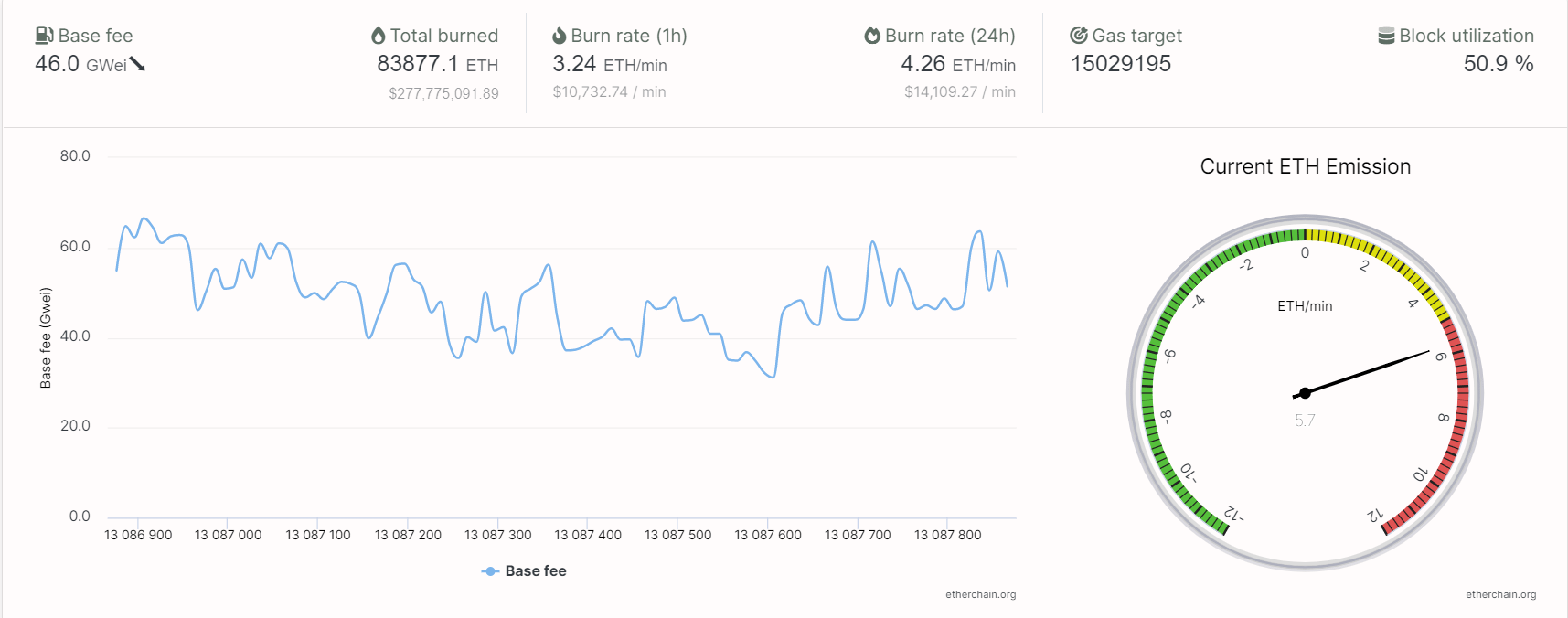The width and height of the screenshot is (1568, 618).
Task: Click the Current ETH Emission gauge title
Action: pos(1305,166)
